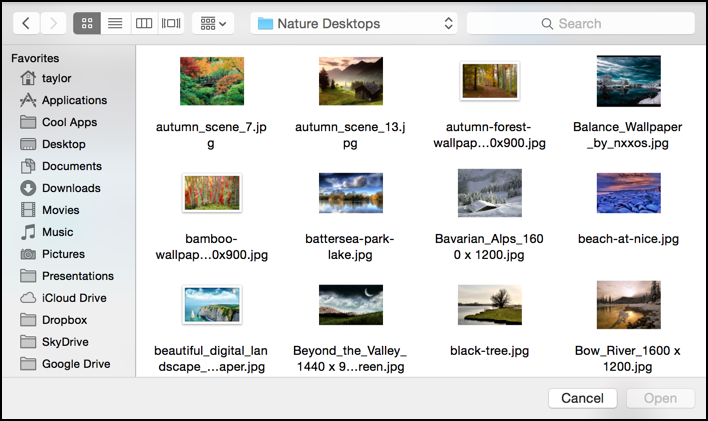Select the battersea-park-lake.jpg image

pyautogui.click(x=350, y=193)
